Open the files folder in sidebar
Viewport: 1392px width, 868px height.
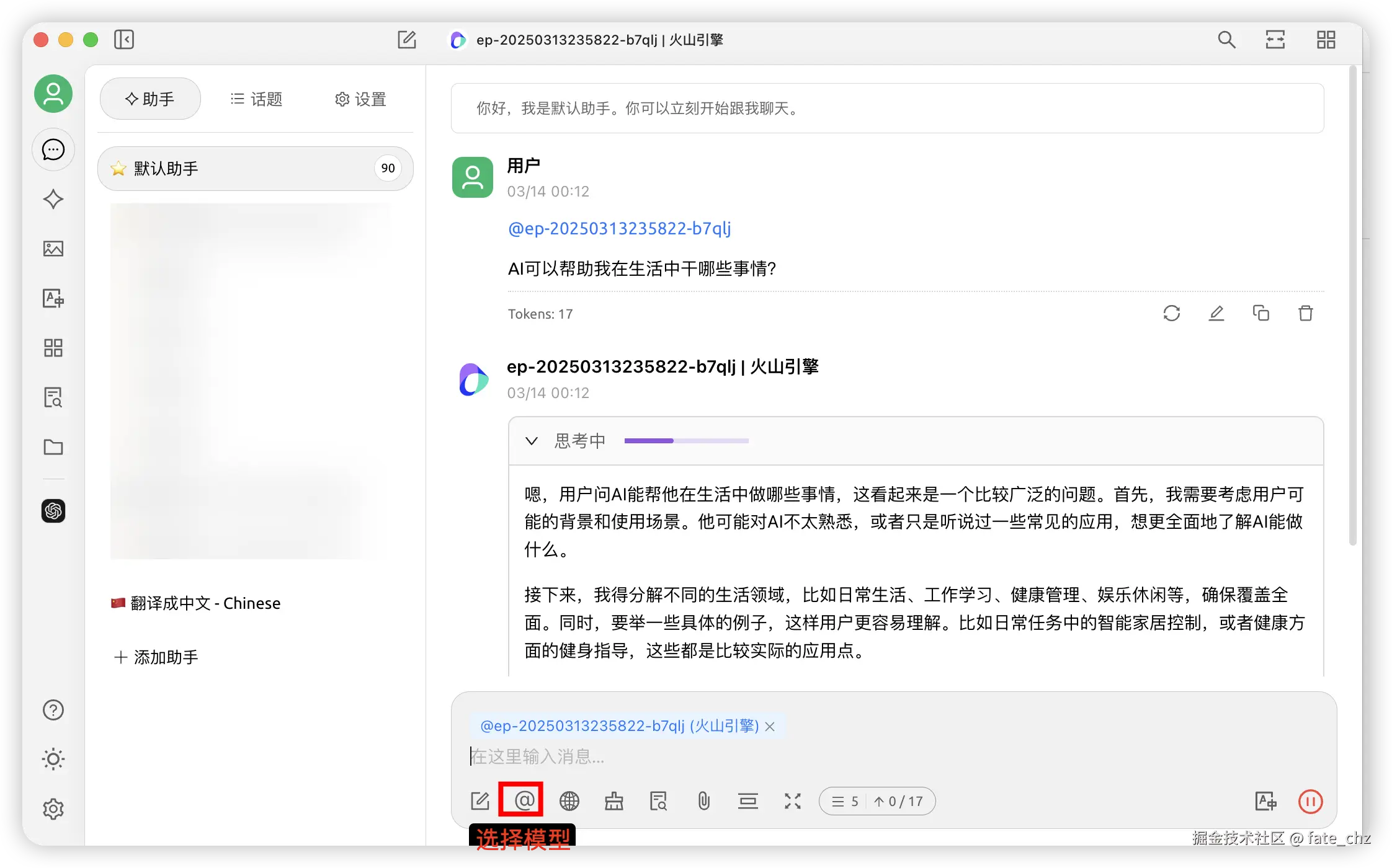(53, 447)
